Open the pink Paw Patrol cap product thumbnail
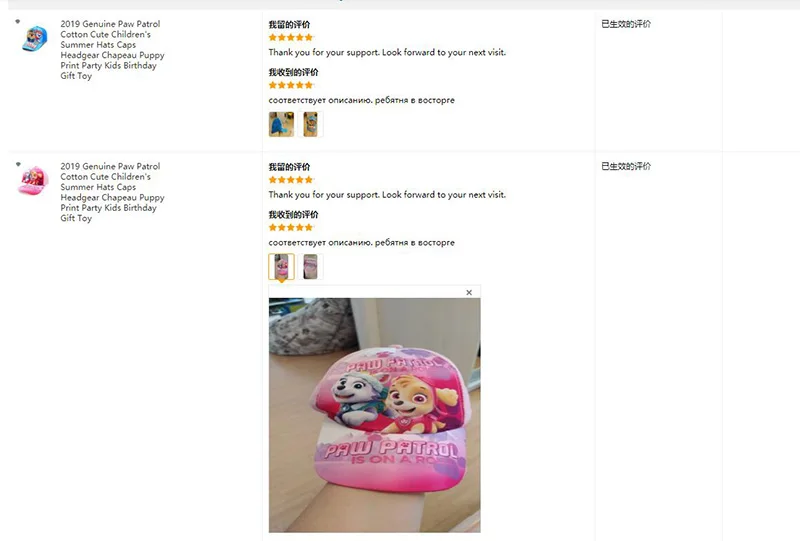 point(33,181)
